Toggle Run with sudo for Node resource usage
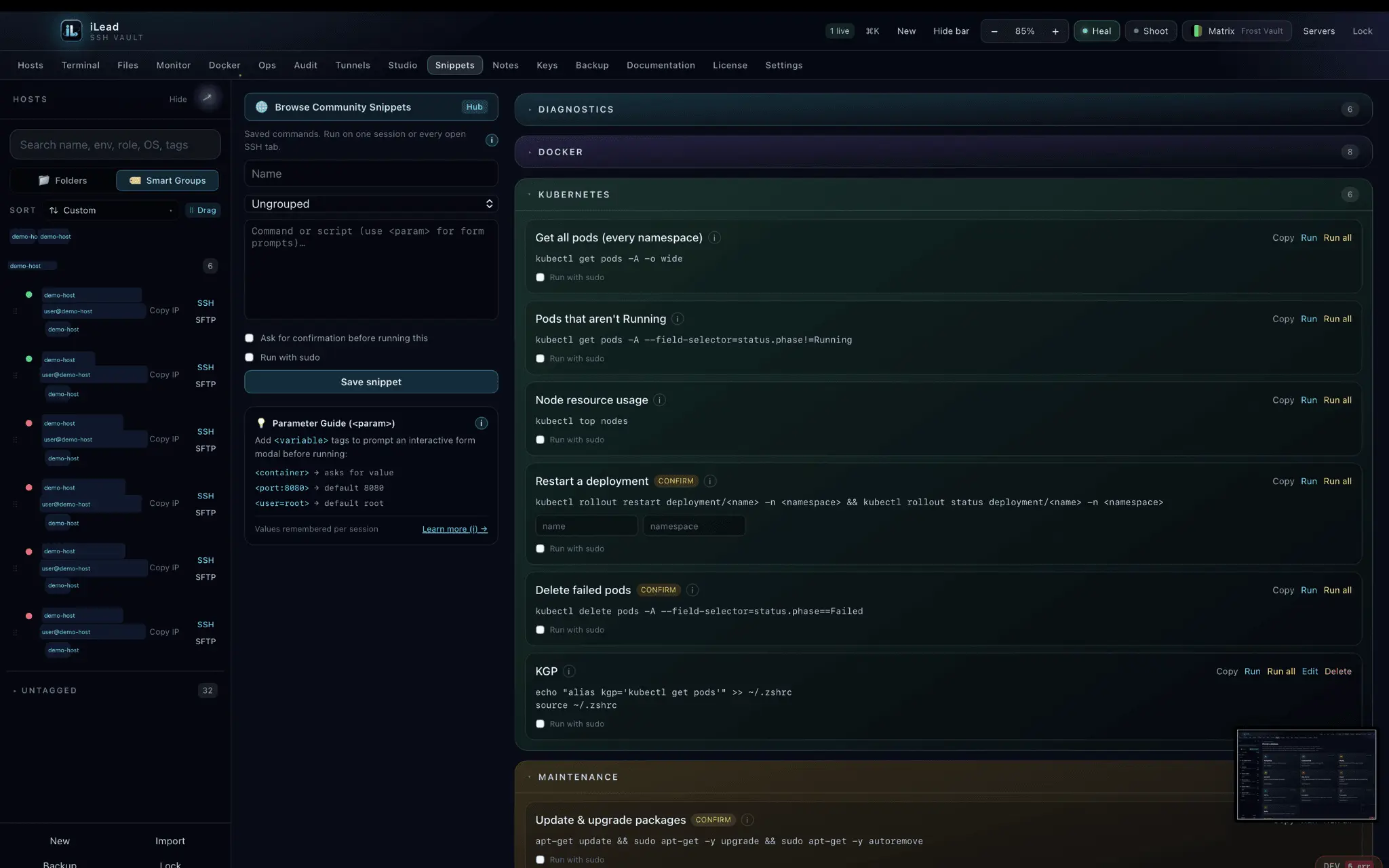The height and width of the screenshot is (868, 1389). [x=540, y=440]
